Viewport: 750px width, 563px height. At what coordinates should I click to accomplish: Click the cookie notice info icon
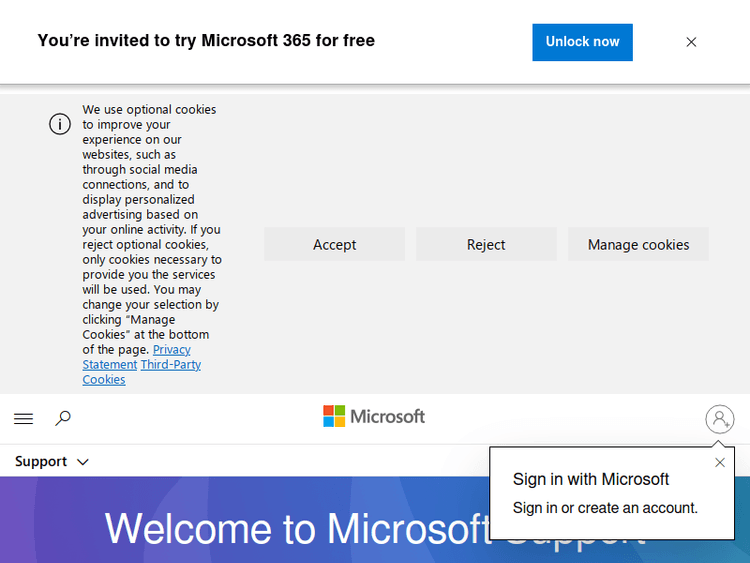60,124
